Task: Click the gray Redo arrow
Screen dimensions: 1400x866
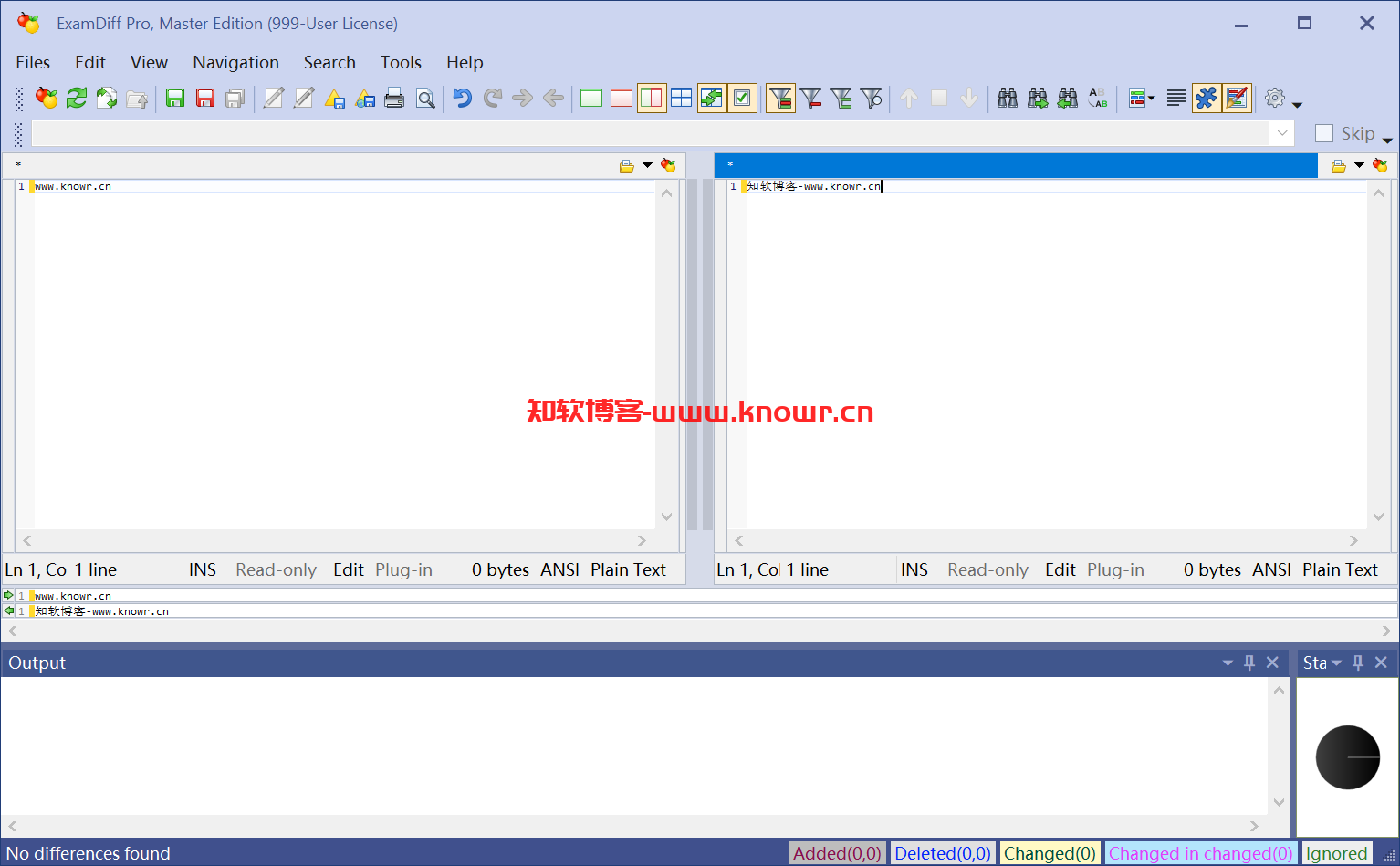Action: point(493,98)
